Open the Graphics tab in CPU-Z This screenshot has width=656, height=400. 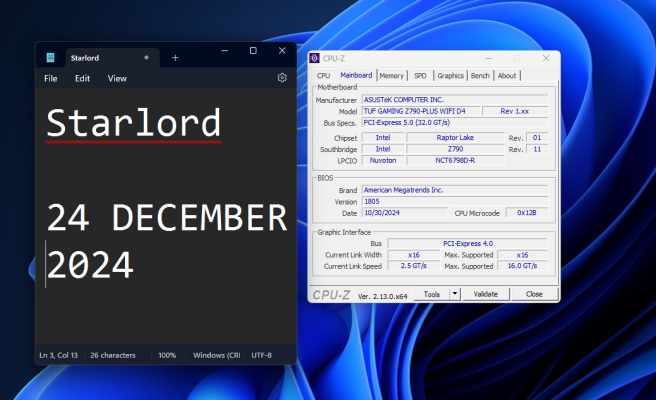(x=451, y=76)
